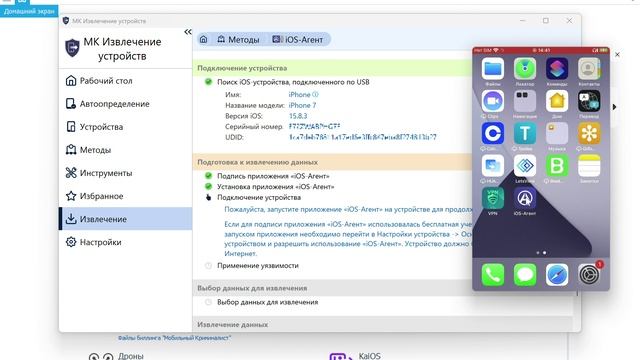Open the Навигация folder on the phone
The height and width of the screenshot is (360, 640).
point(525,101)
